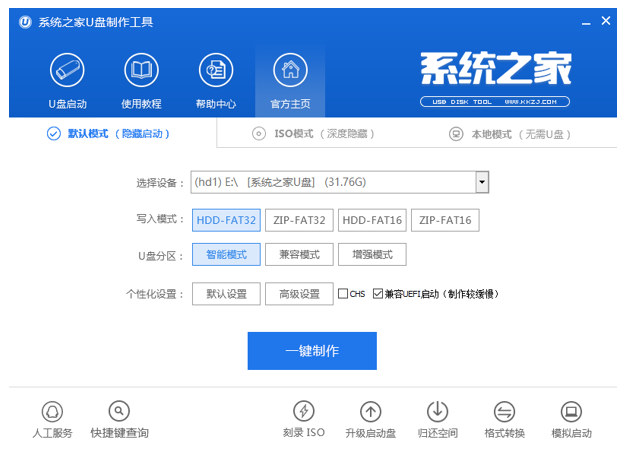Open the 使用教程 book icon
This screenshot has width=624, height=454.
(x=141, y=70)
